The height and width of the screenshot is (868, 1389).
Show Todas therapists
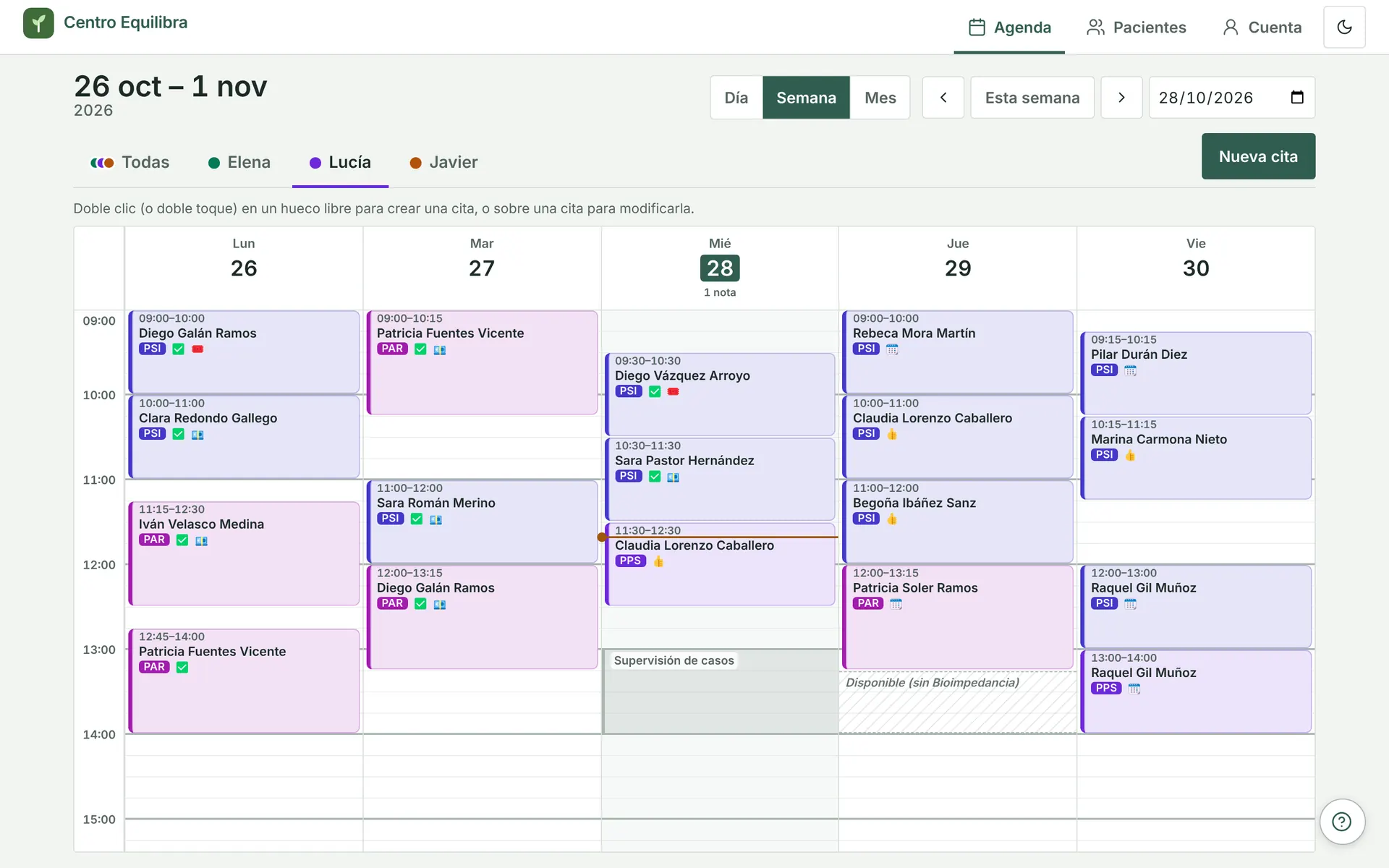[x=129, y=163]
